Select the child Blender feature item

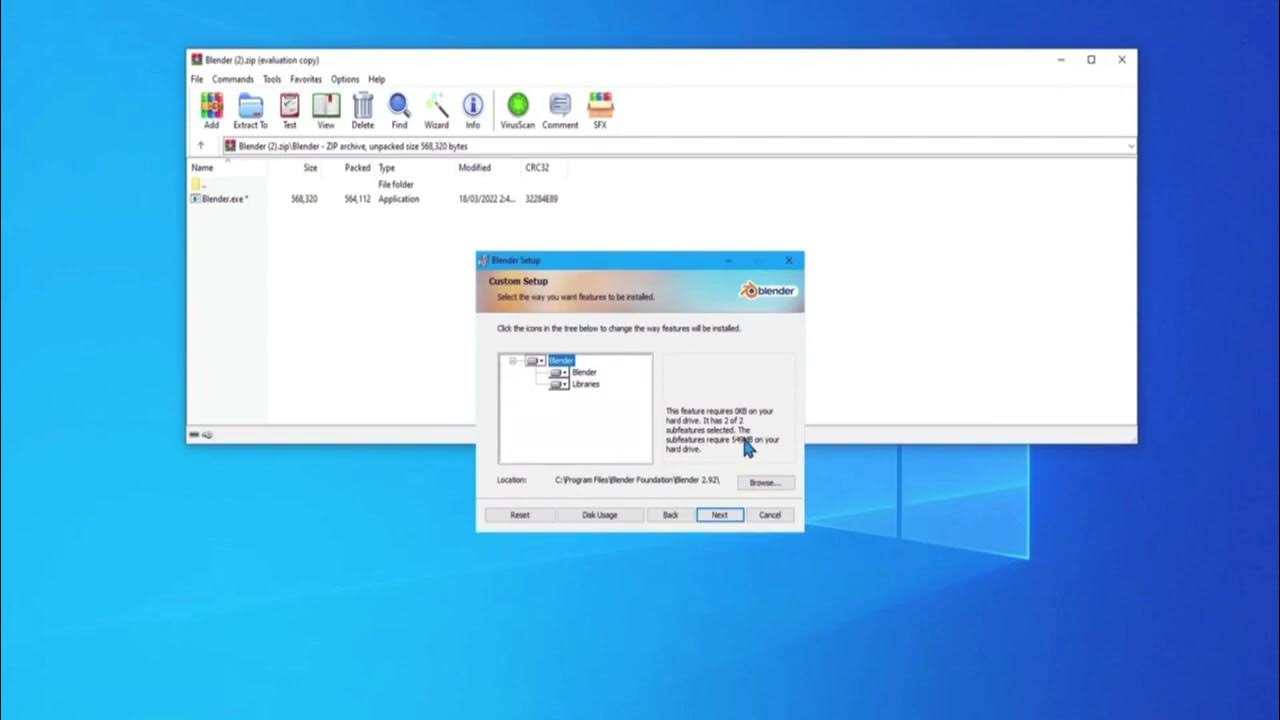click(584, 373)
